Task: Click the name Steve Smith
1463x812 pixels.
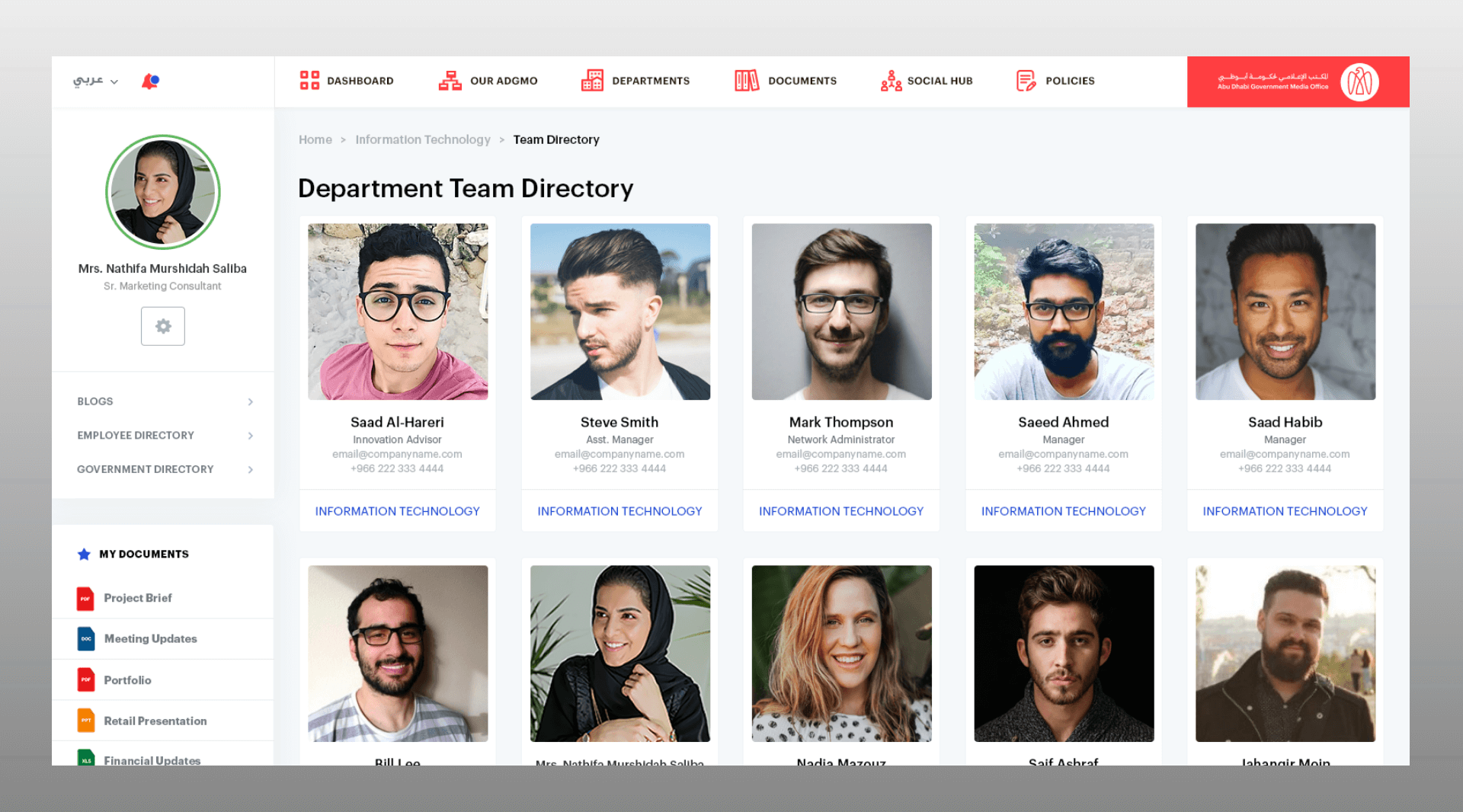Action: click(619, 422)
